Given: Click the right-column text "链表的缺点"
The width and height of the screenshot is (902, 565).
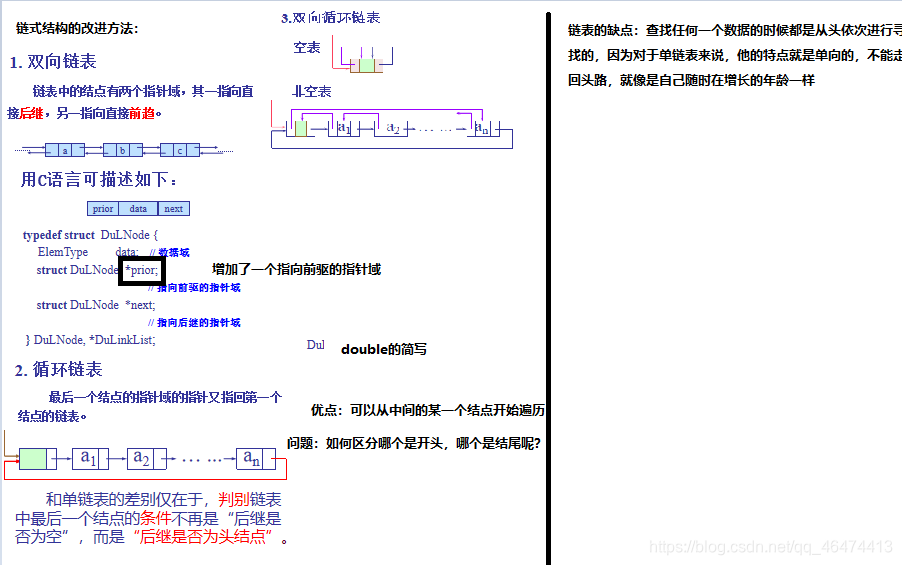Looking at the screenshot, I should [x=602, y=30].
